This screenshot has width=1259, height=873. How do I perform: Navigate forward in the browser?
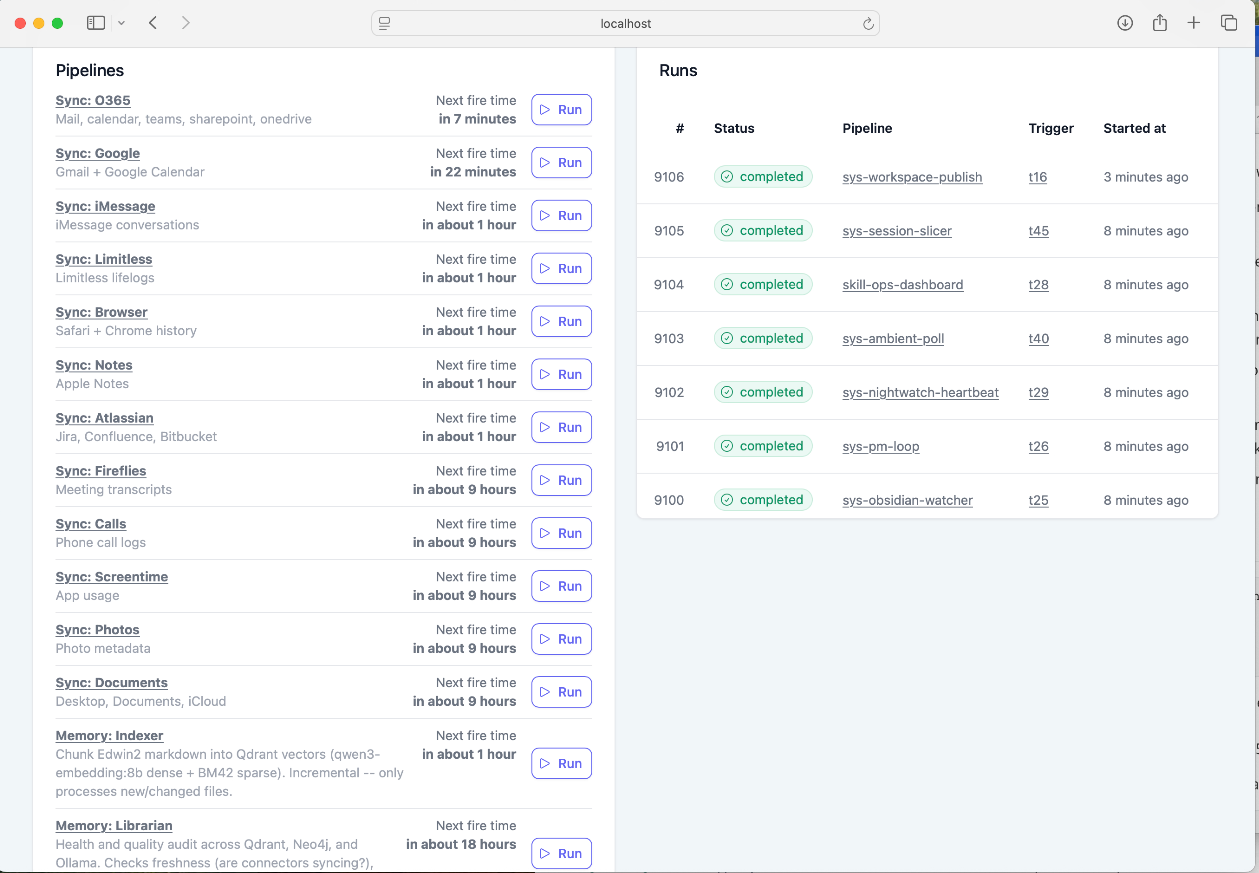click(186, 22)
